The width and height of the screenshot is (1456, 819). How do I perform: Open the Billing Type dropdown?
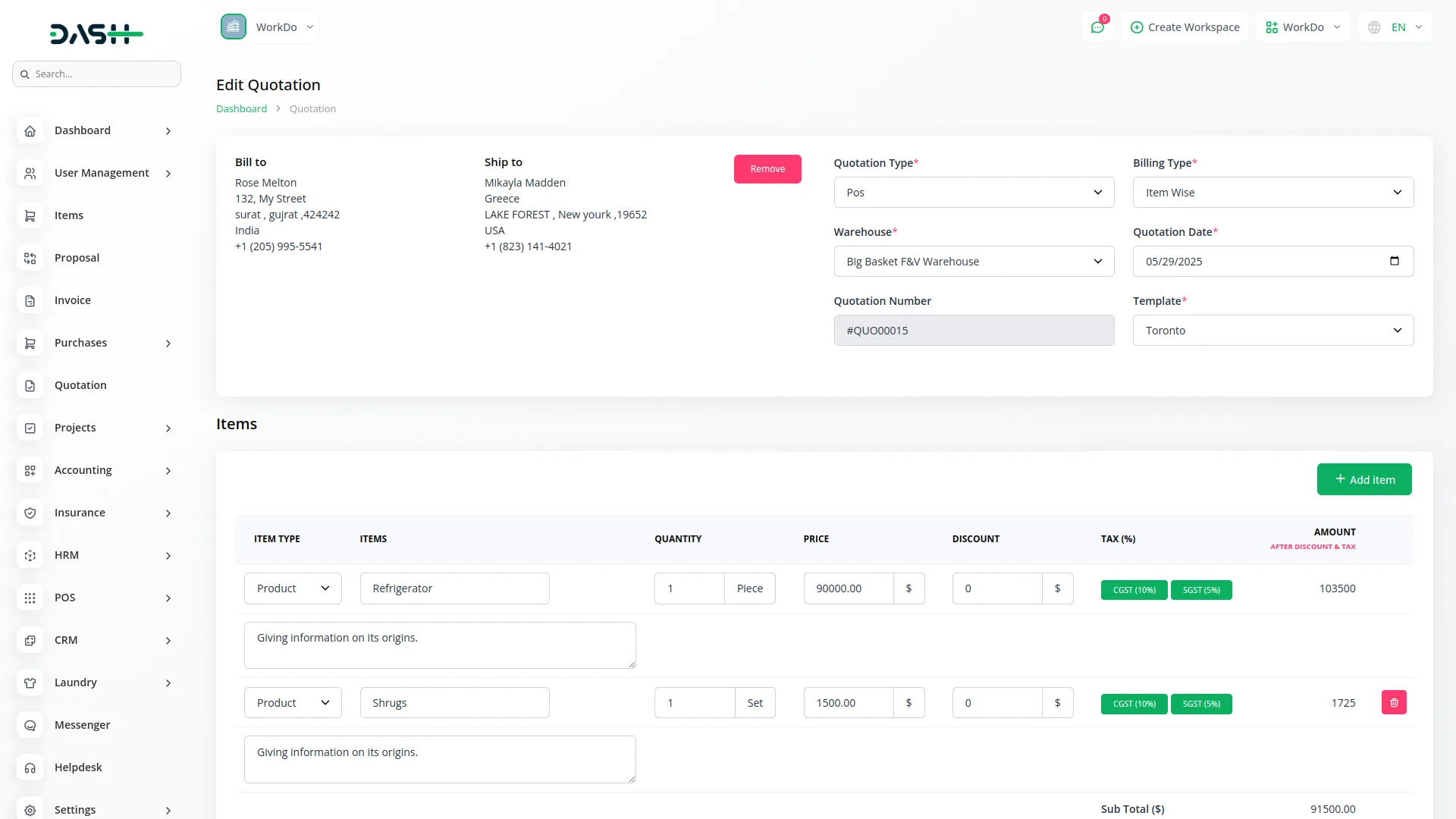1272,193
